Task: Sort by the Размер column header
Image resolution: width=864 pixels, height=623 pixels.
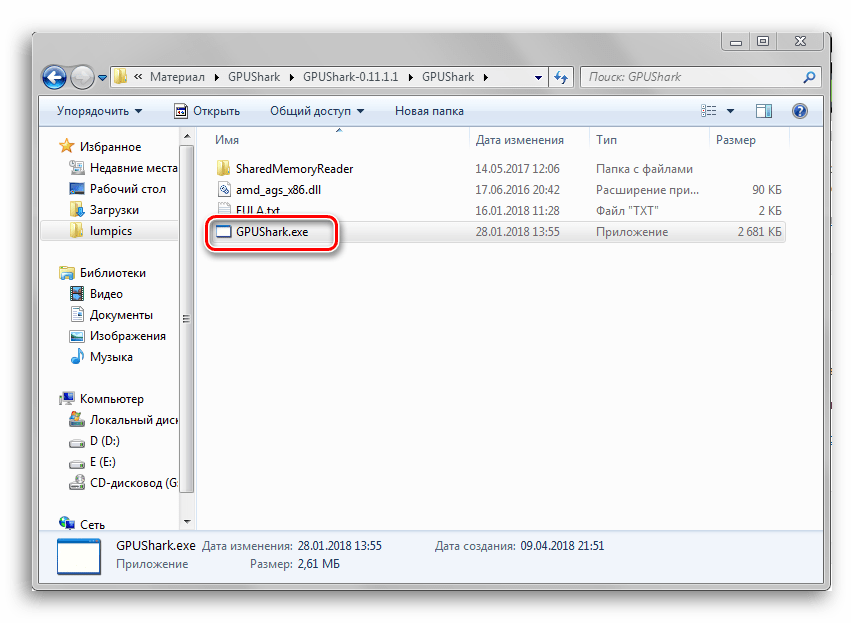Action: pyautogui.click(x=749, y=140)
